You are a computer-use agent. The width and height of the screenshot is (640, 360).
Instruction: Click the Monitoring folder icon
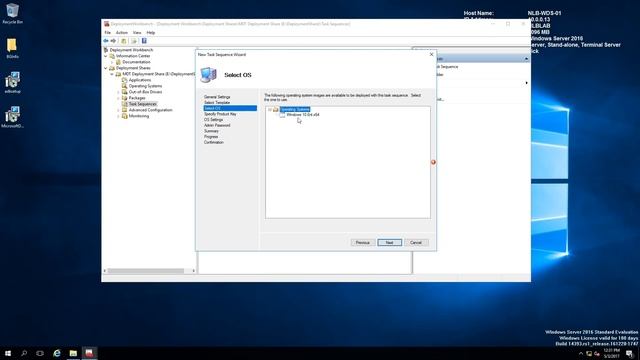pyautogui.click(x=124, y=116)
